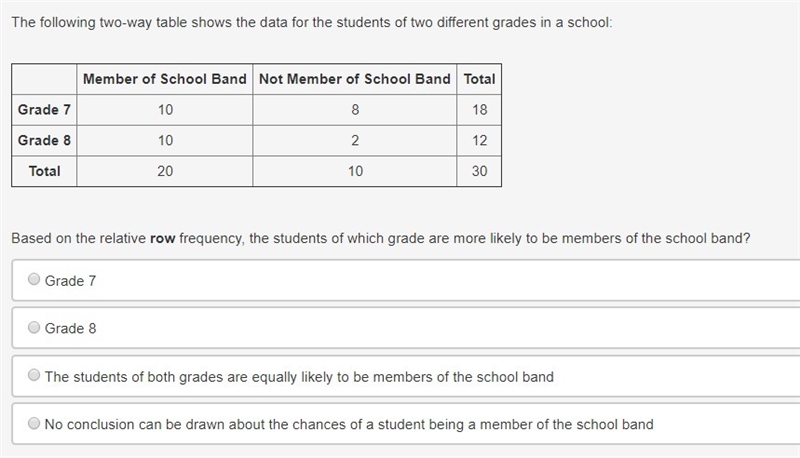
Task: Click Grade 8 not-member cell showing 2
Action: coord(355,140)
